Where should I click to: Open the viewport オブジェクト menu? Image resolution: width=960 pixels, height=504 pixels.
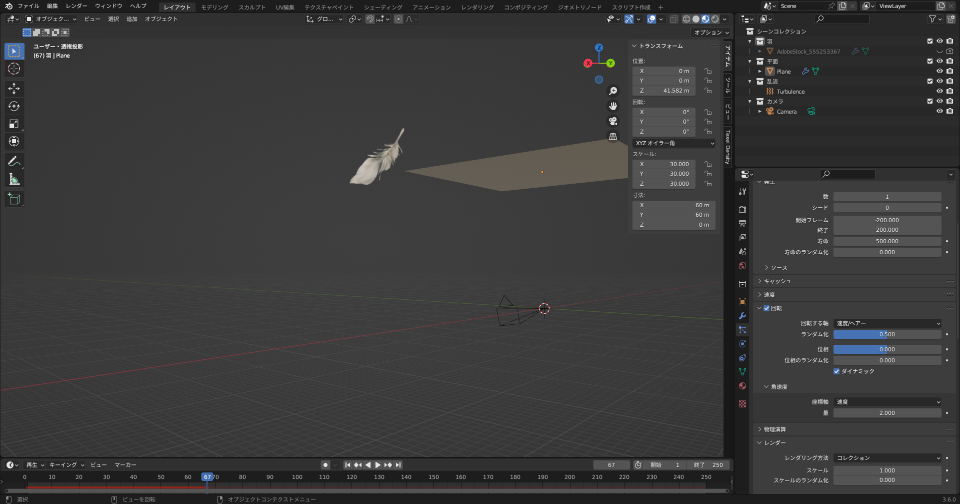[161, 19]
